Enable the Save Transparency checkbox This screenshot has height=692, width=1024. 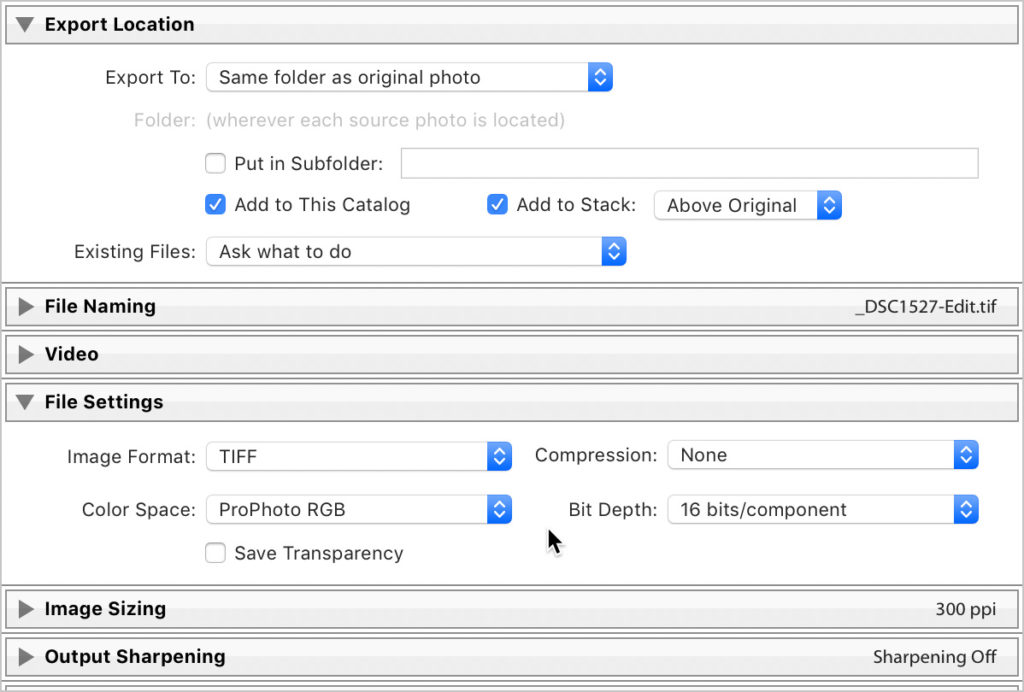[216, 553]
